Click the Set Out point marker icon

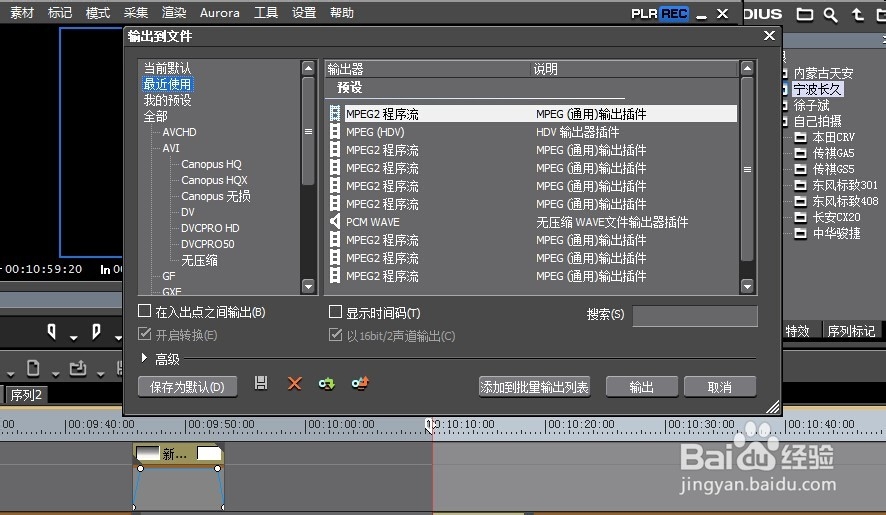click(96, 332)
